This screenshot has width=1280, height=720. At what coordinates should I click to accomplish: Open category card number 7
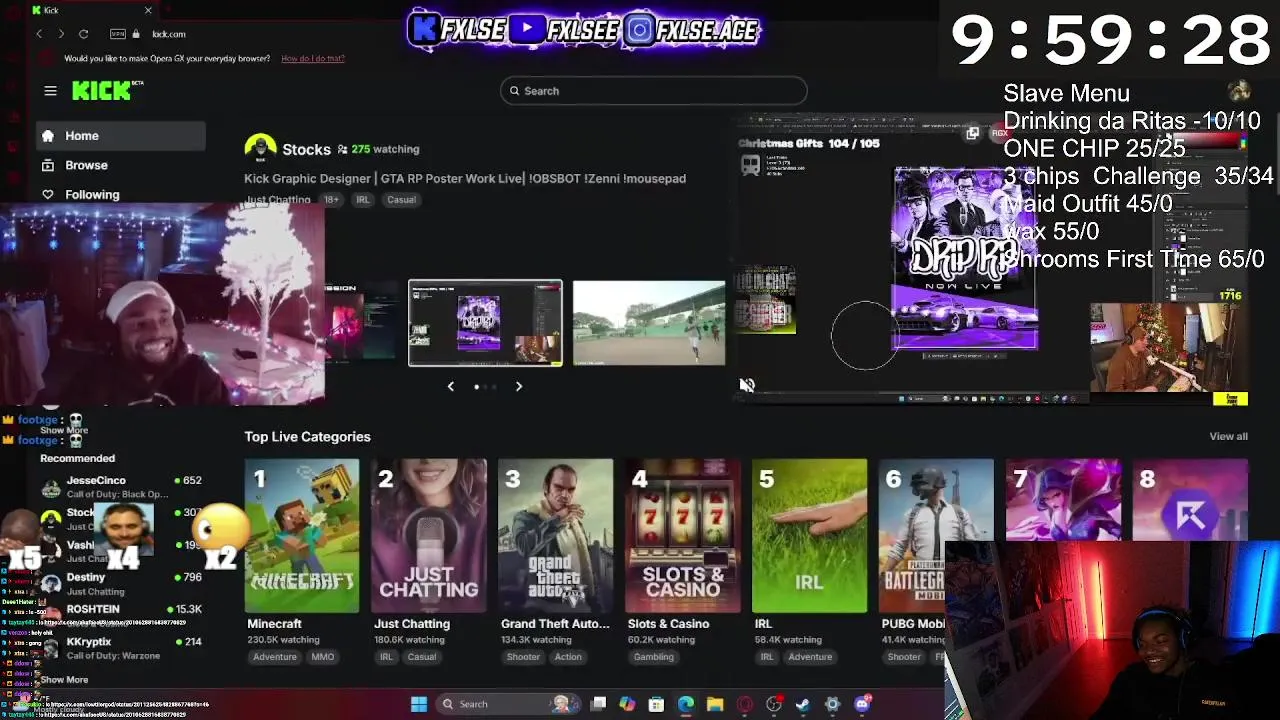pyautogui.click(x=1063, y=500)
